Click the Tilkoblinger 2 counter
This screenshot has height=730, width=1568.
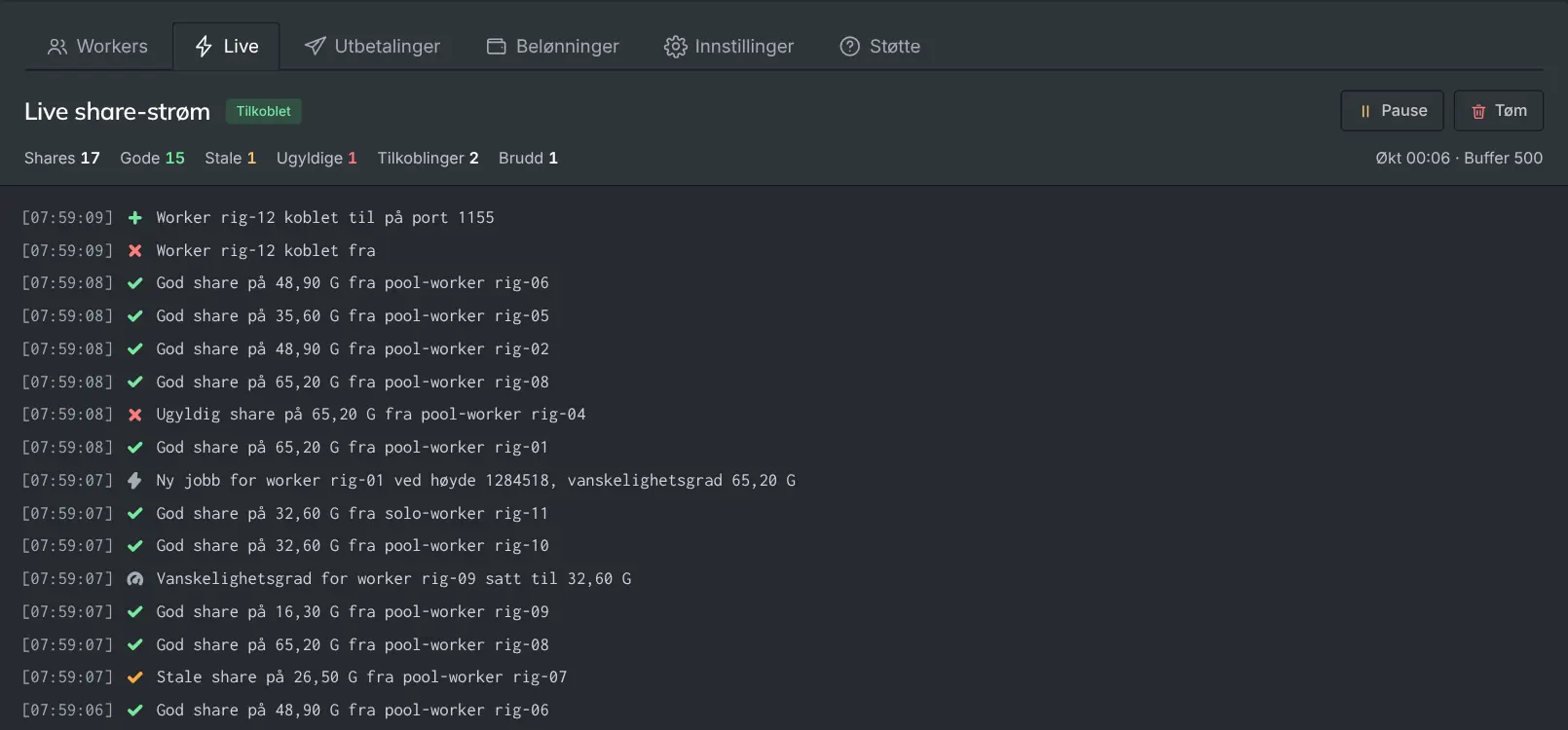click(x=428, y=158)
